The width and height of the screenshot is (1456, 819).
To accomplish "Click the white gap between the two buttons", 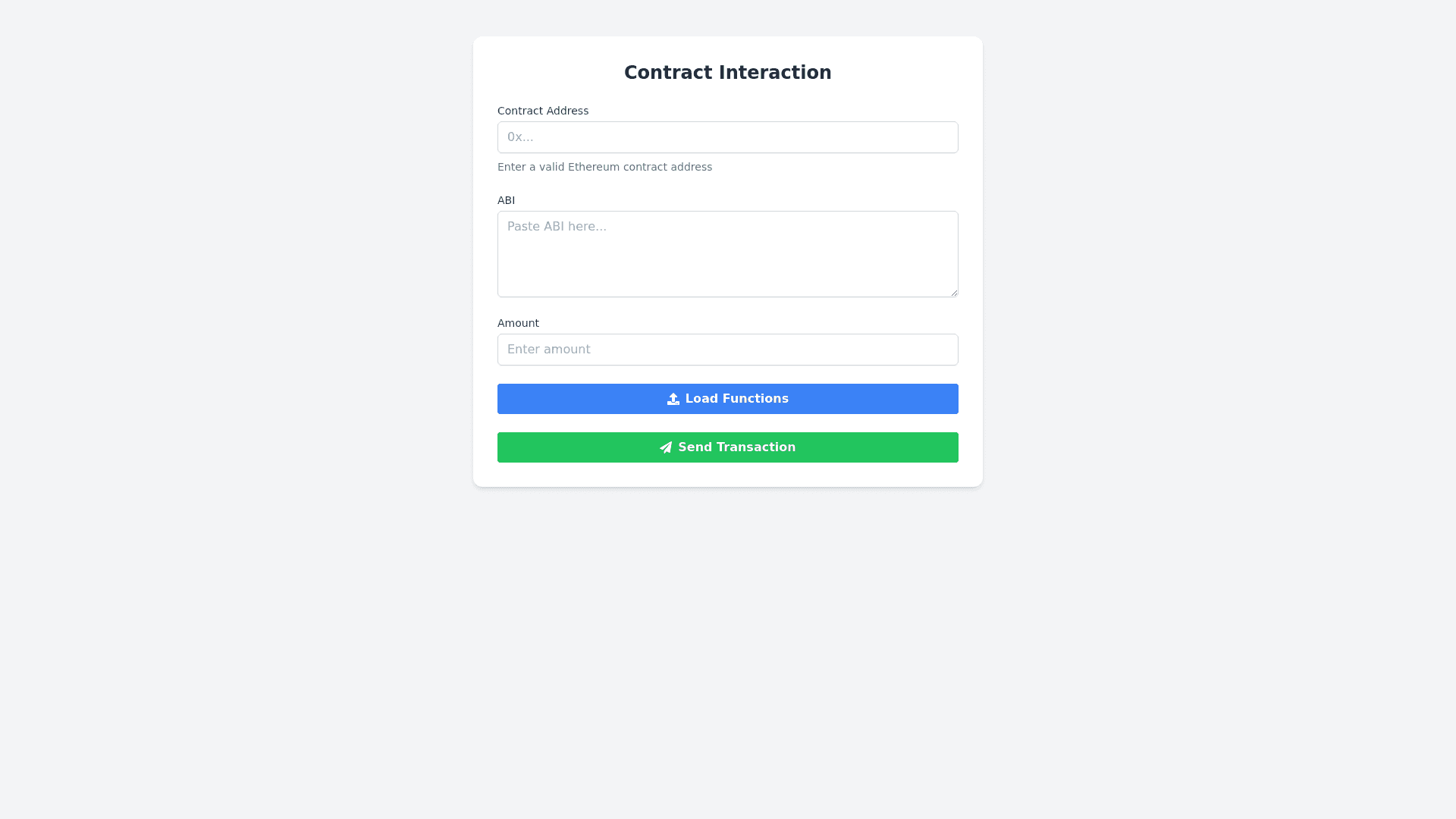I will point(728,423).
